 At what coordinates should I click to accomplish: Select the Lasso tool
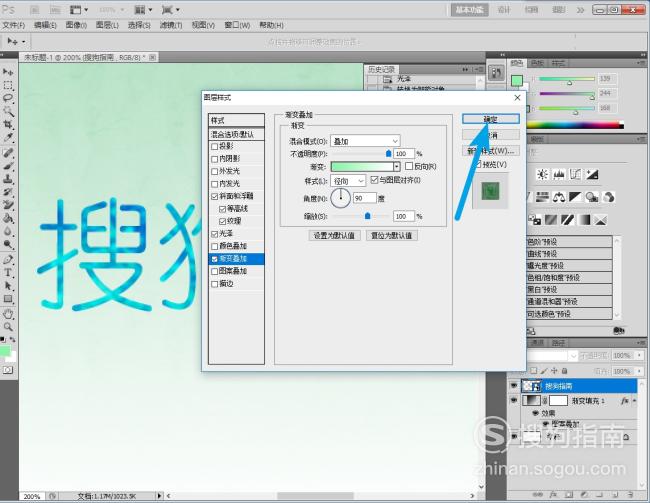(8, 98)
